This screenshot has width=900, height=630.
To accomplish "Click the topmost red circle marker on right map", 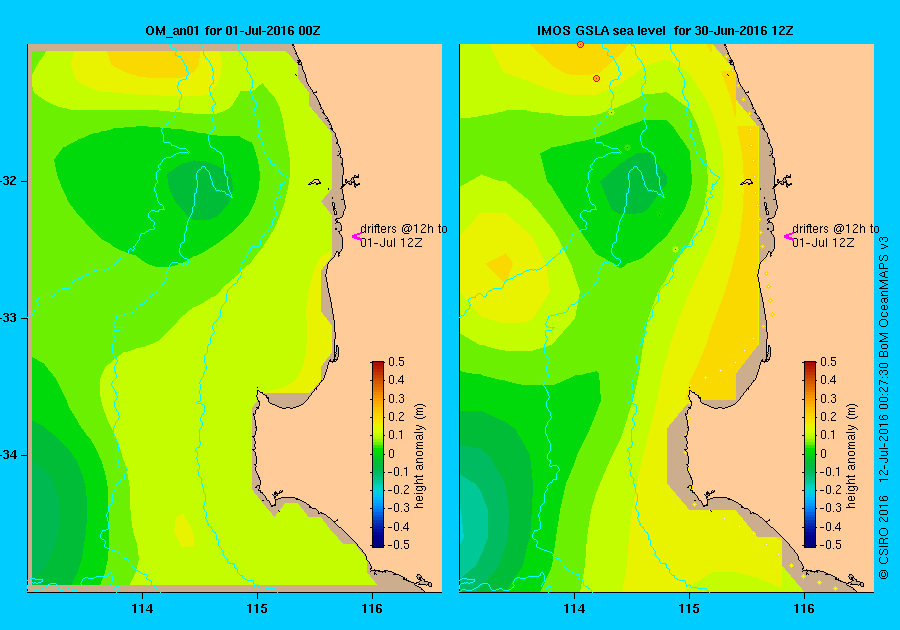I will click(580, 44).
